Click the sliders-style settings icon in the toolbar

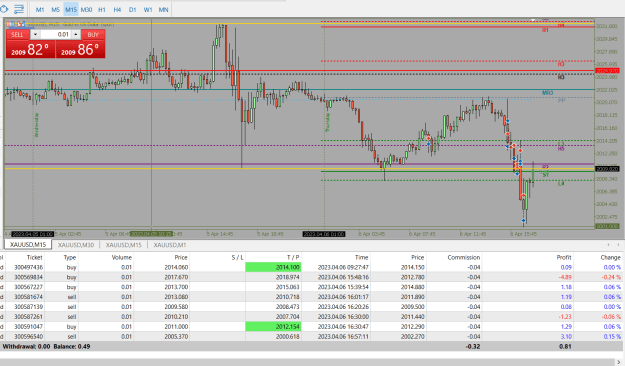click(x=19, y=9)
